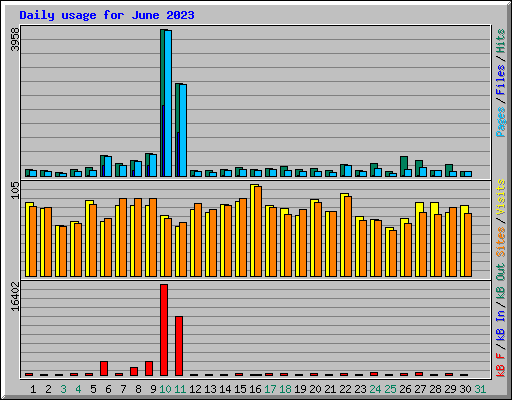Click day 22 on the x-axis
This screenshot has height=400, width=512.
[345, 389]
